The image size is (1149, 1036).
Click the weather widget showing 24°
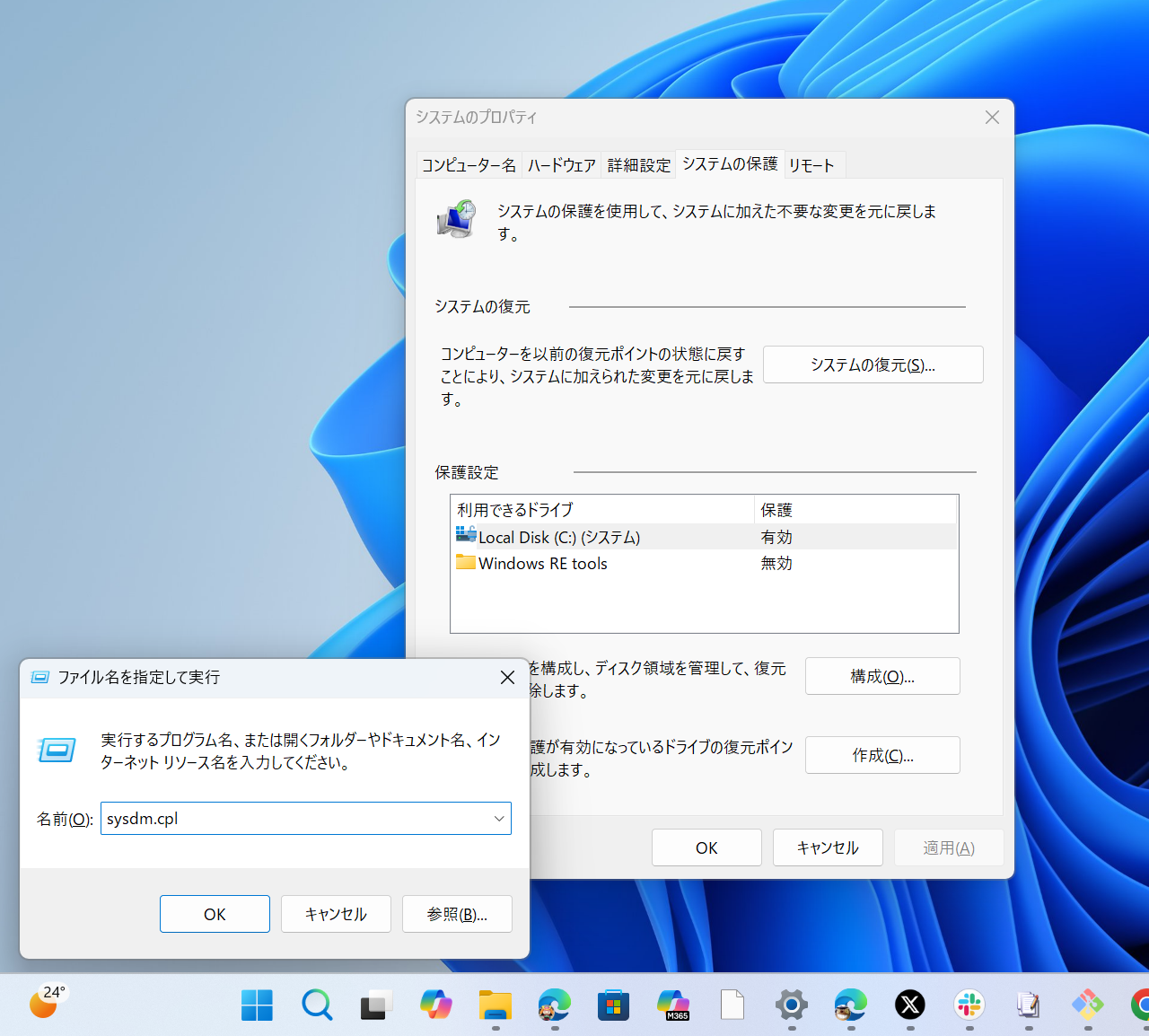coord(45,1000)
